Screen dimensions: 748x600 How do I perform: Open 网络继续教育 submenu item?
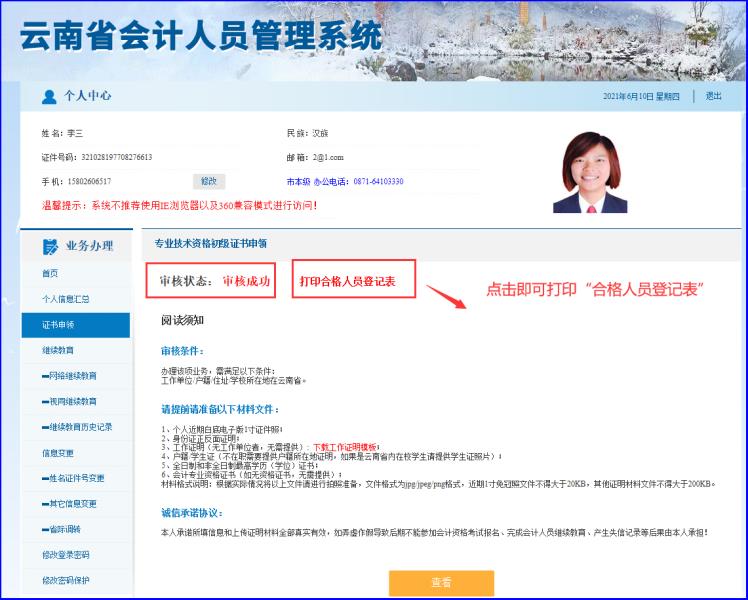click(69, 376)
